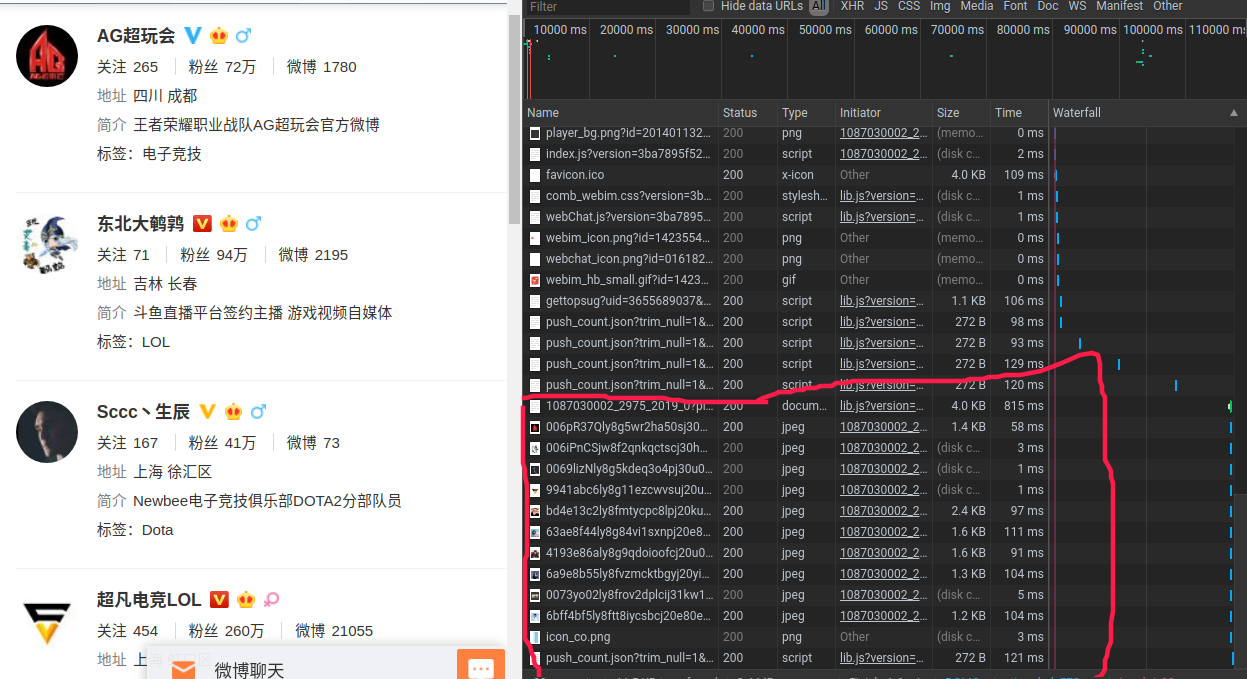Open the 超凡电竞LOL profile name link
This screenshot has width=1247, height=679.
tap(149, 600)
